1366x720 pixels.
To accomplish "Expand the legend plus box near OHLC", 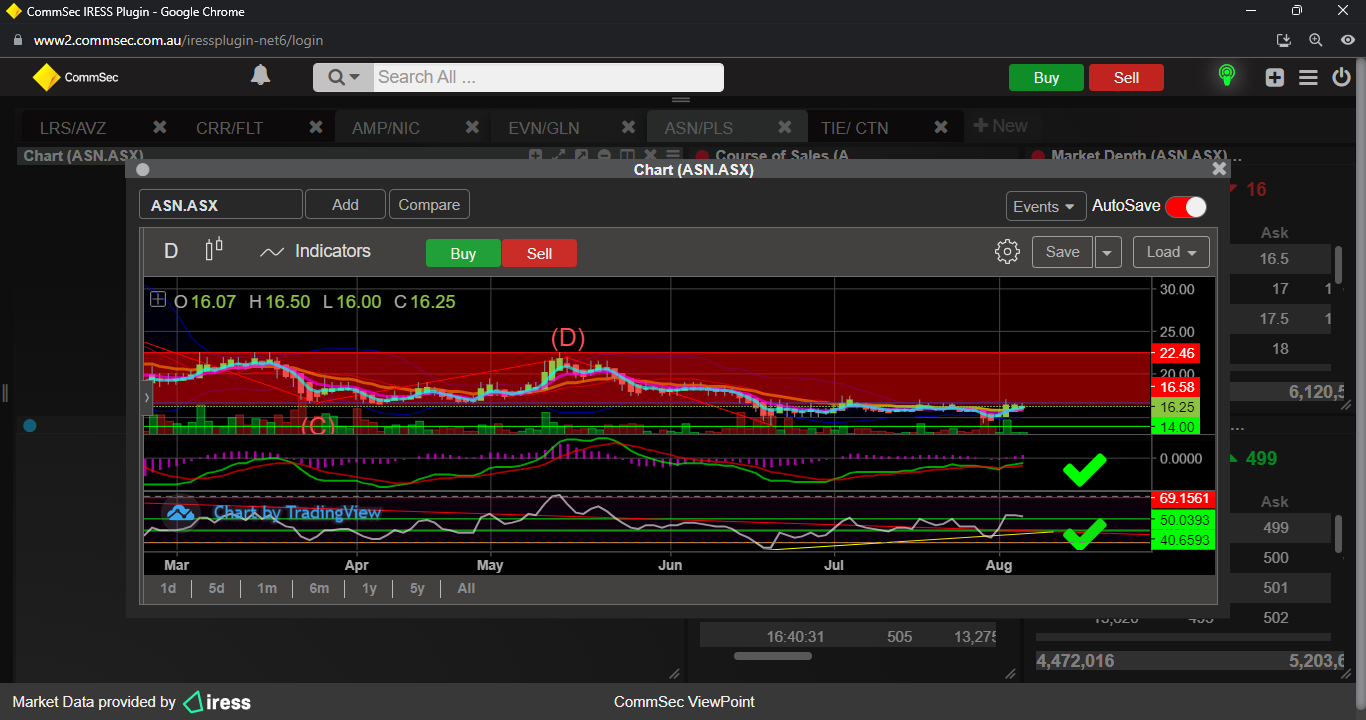I will (x=158, y=299).
